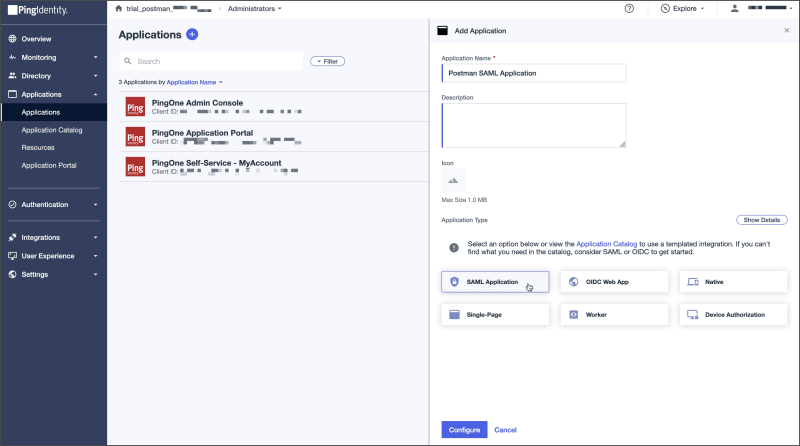The image size is (800, 446).
Task: Click the Overview globe icon
Action: click(12, 39)
